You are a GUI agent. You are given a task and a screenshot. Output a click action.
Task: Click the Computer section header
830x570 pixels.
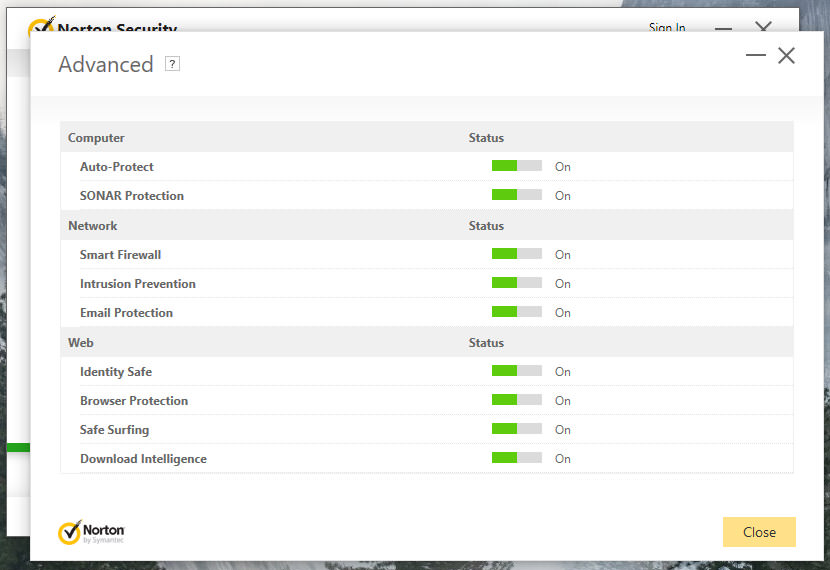[x=96, y=138]
